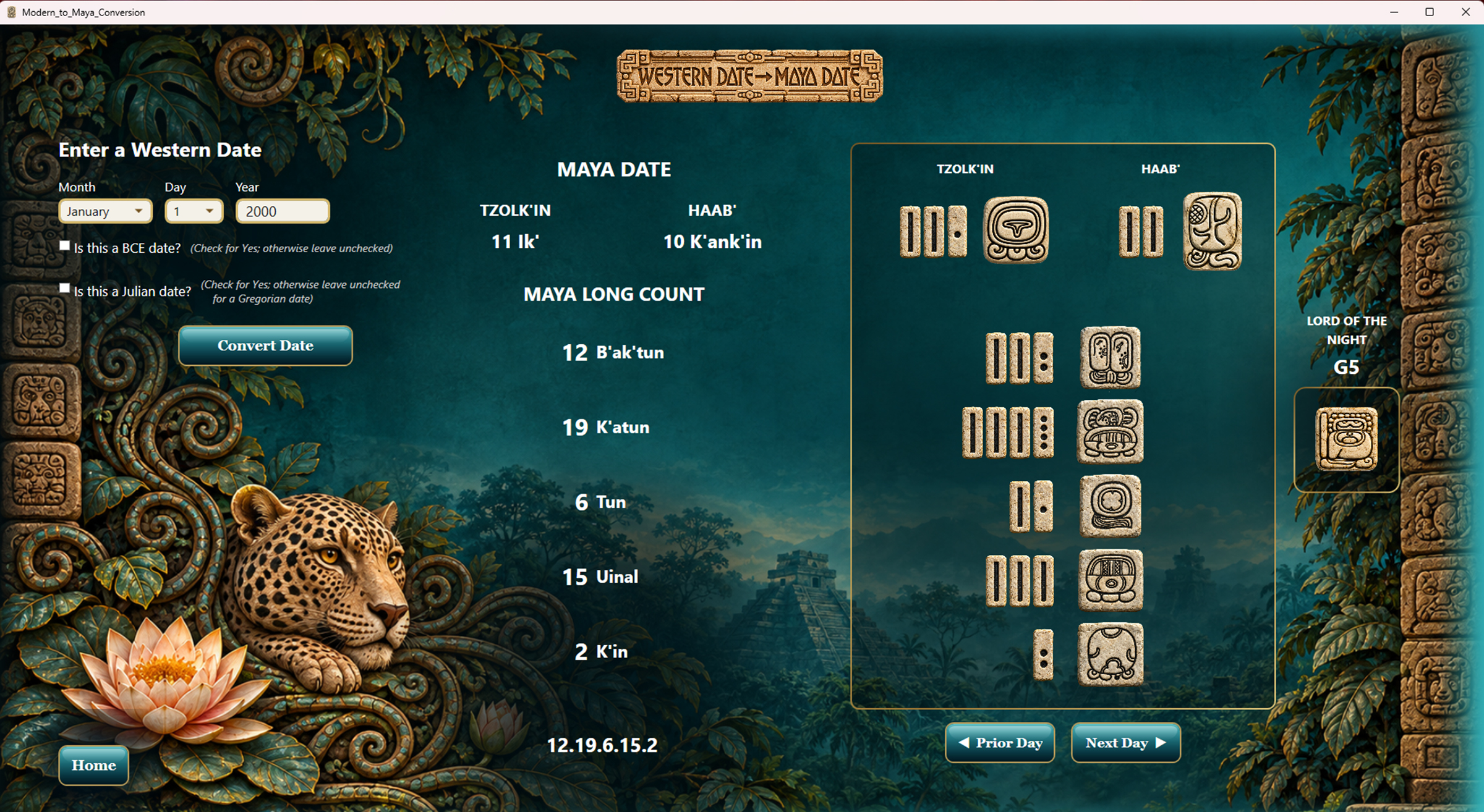Click the '10 K'ank'in' Haab' value
Screen dimensions: 1484x812
point(712,242)
